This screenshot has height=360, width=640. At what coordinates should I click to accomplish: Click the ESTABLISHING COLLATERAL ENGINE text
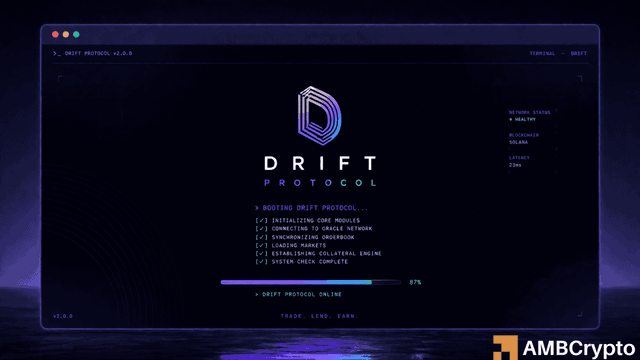point(327,253)
